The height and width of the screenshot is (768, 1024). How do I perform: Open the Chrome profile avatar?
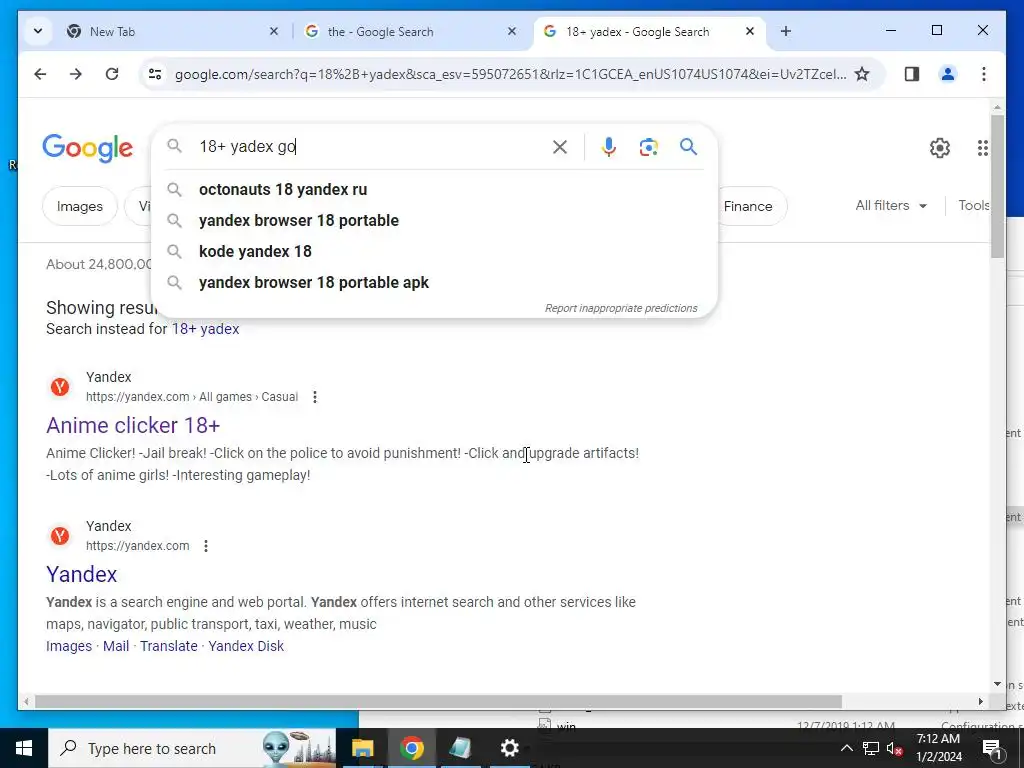[948, 74]
